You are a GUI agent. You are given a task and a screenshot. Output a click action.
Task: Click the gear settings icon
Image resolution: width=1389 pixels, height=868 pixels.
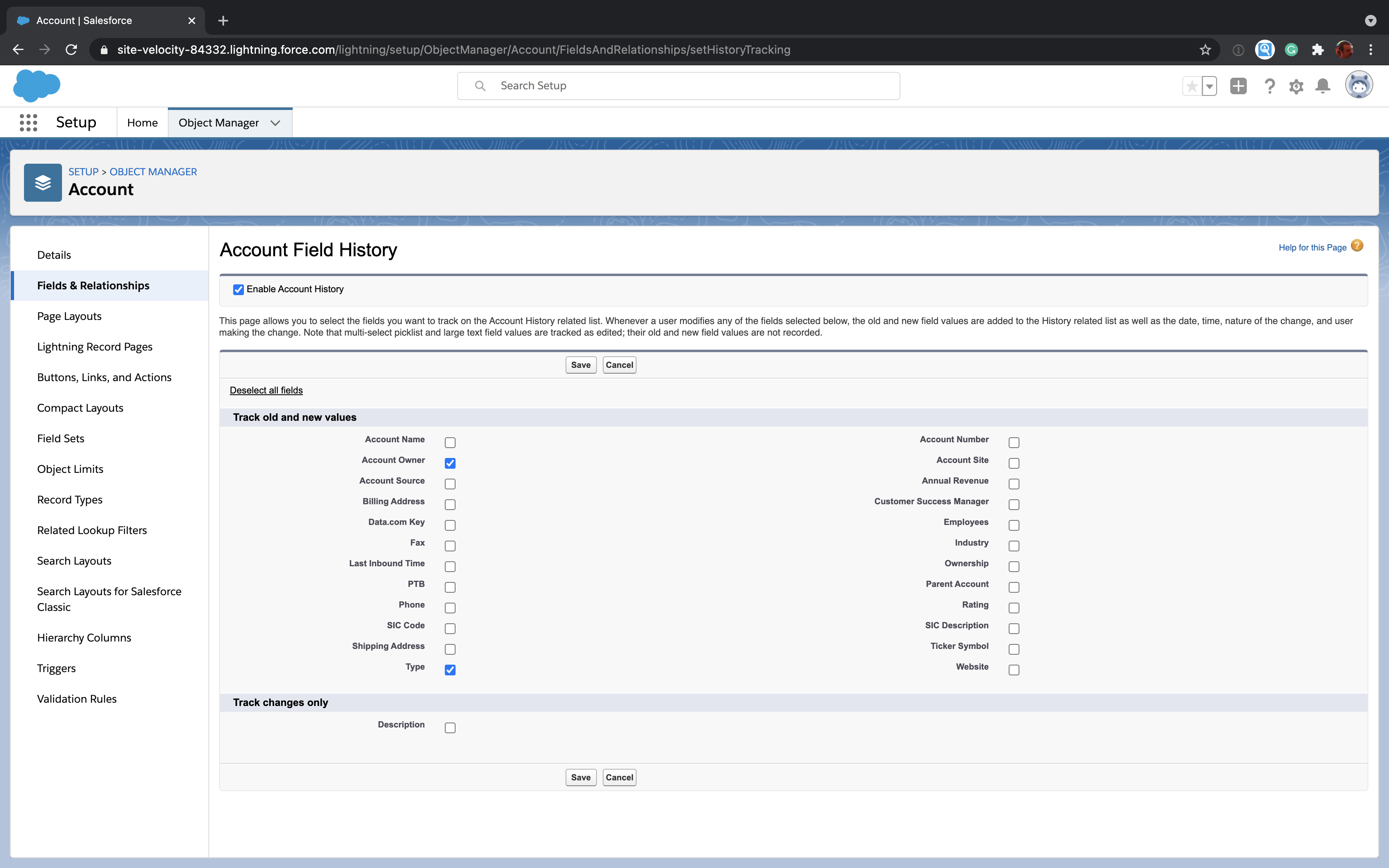coord(1296,85)
